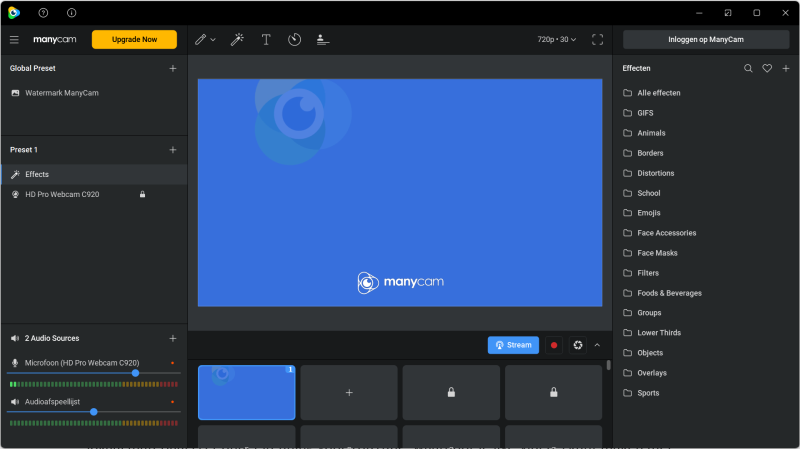Toggle Microfoon orange indicator dot
The width and height of the screenshot is (800, 449).
[x=172, y=363]
